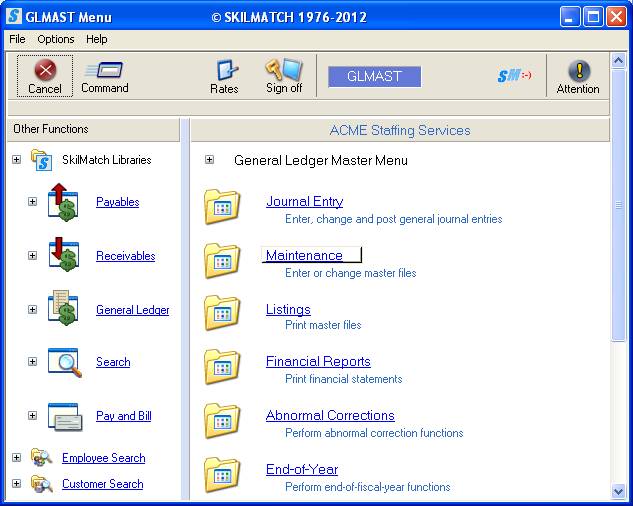
Task: Minimize the GLMAST Menu window
Action: pyautogui.click(x=570, y=17)
